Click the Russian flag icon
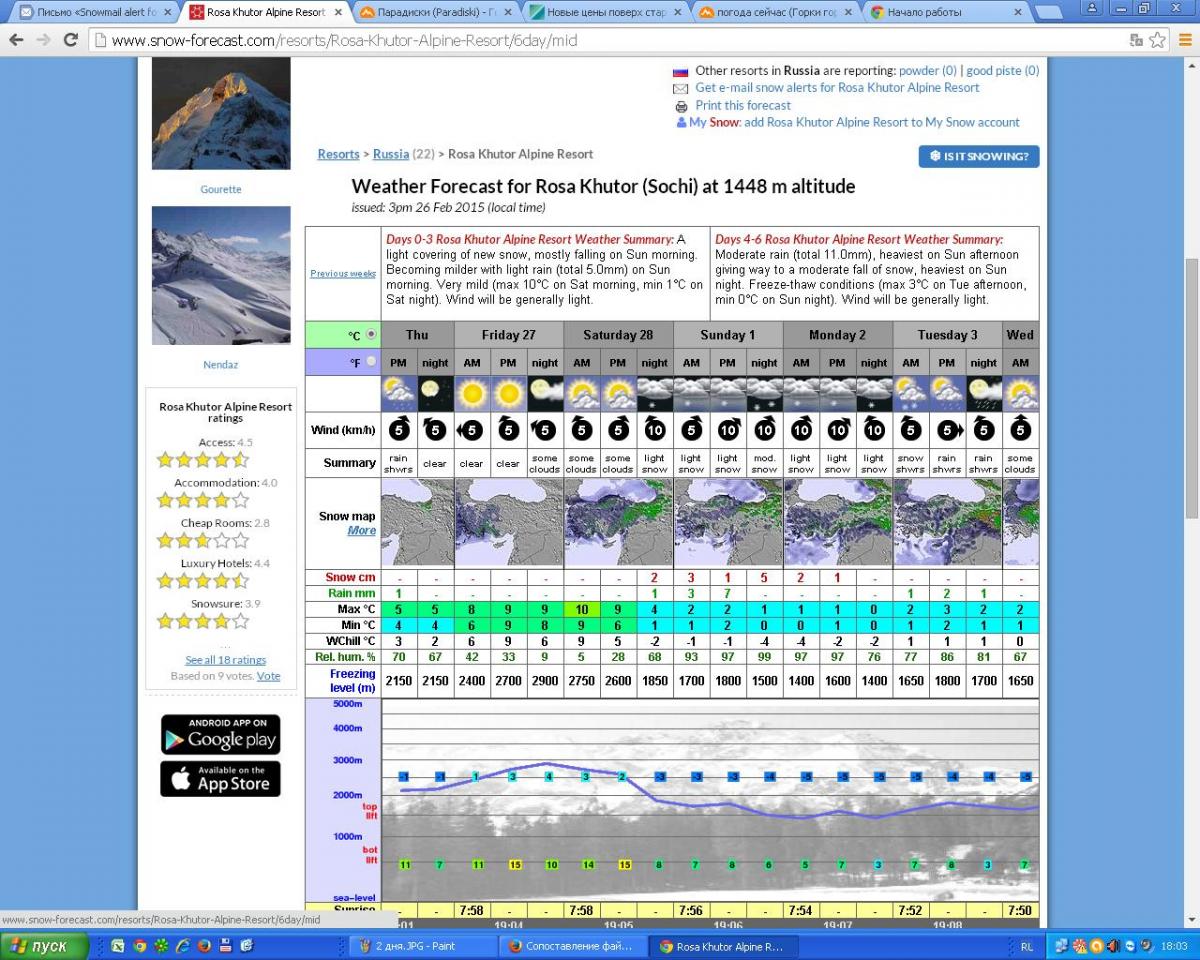The height and width of the screenshot is (960, 1200). (x=681, y=71)
